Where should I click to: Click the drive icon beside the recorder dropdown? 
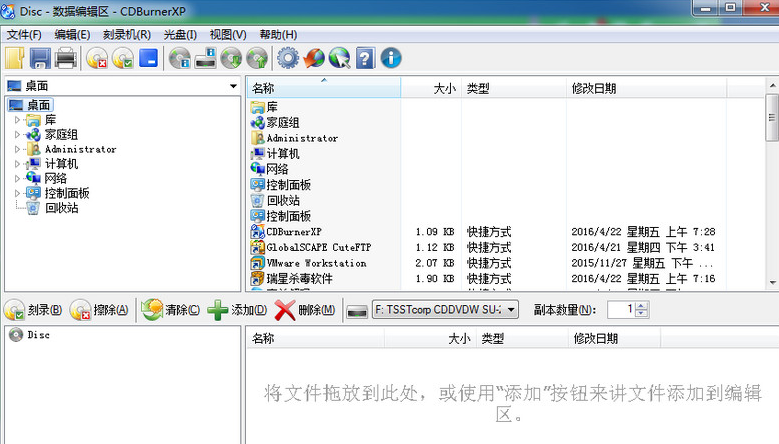(357, 311)
